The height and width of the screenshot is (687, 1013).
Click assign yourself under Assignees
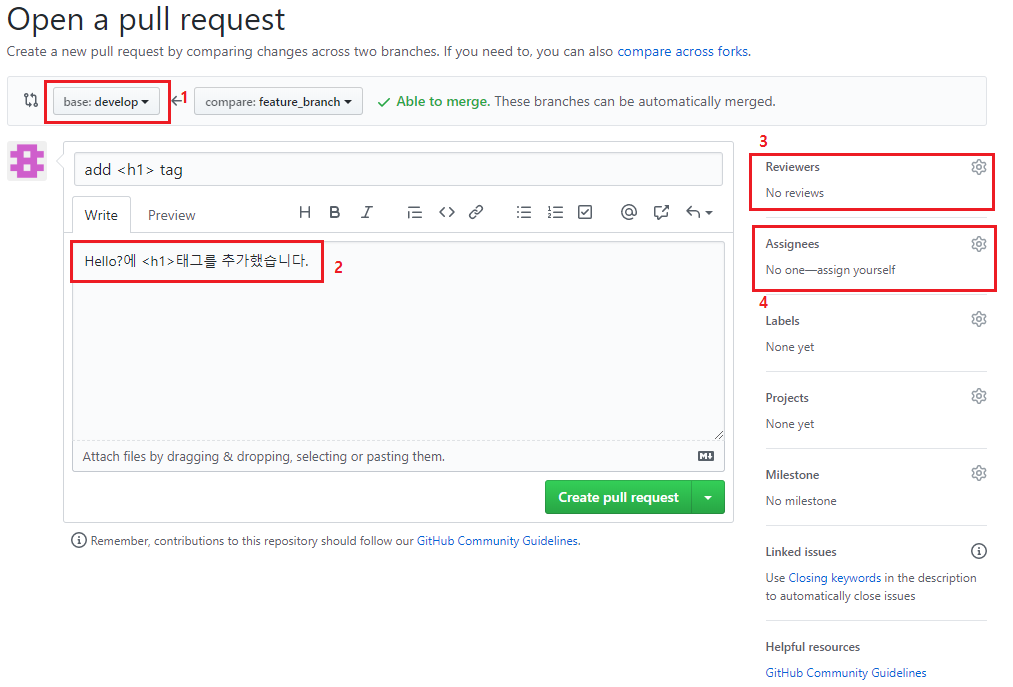tap(856, 270)
